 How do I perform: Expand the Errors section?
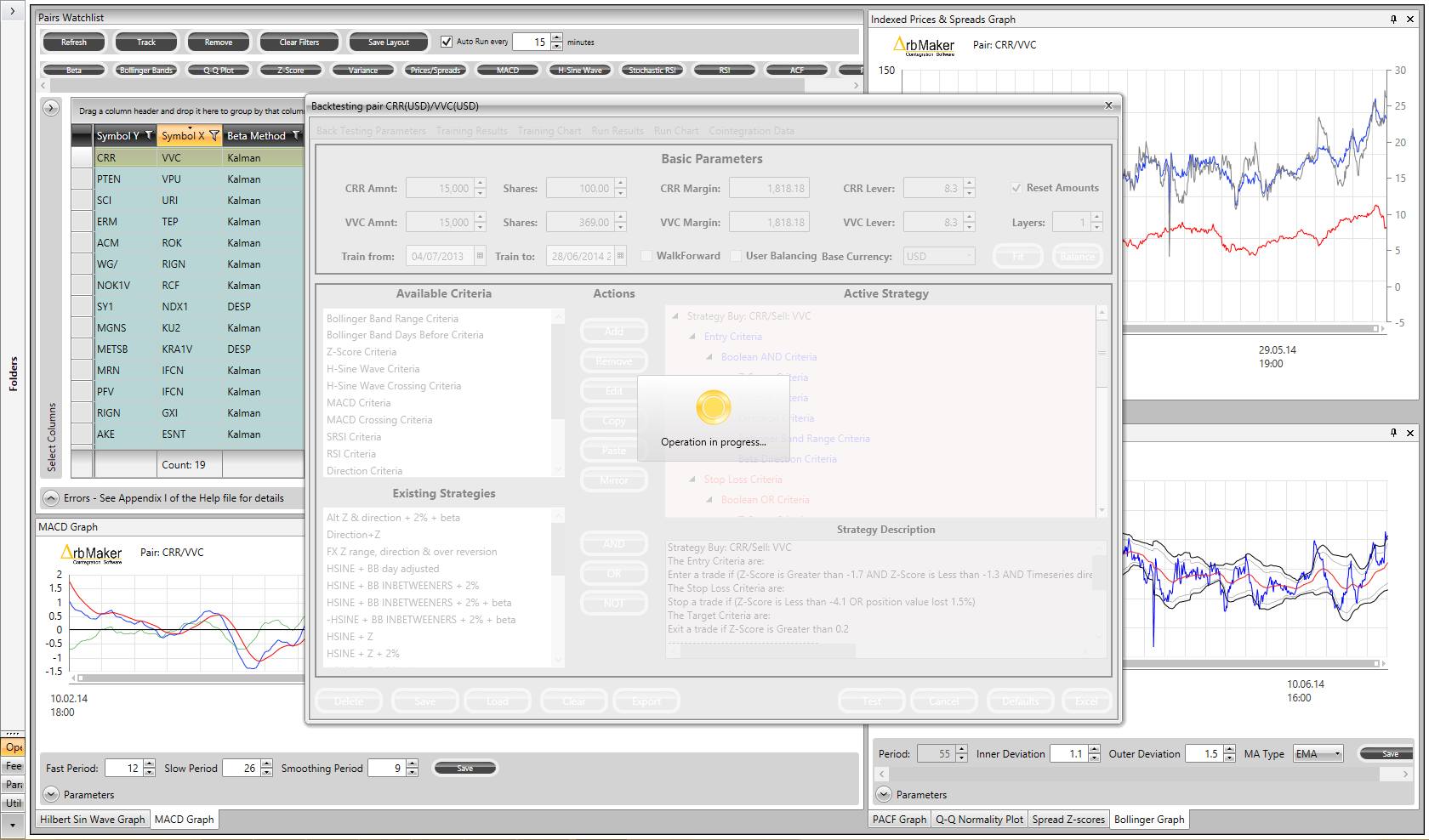(x=51, y=498)
